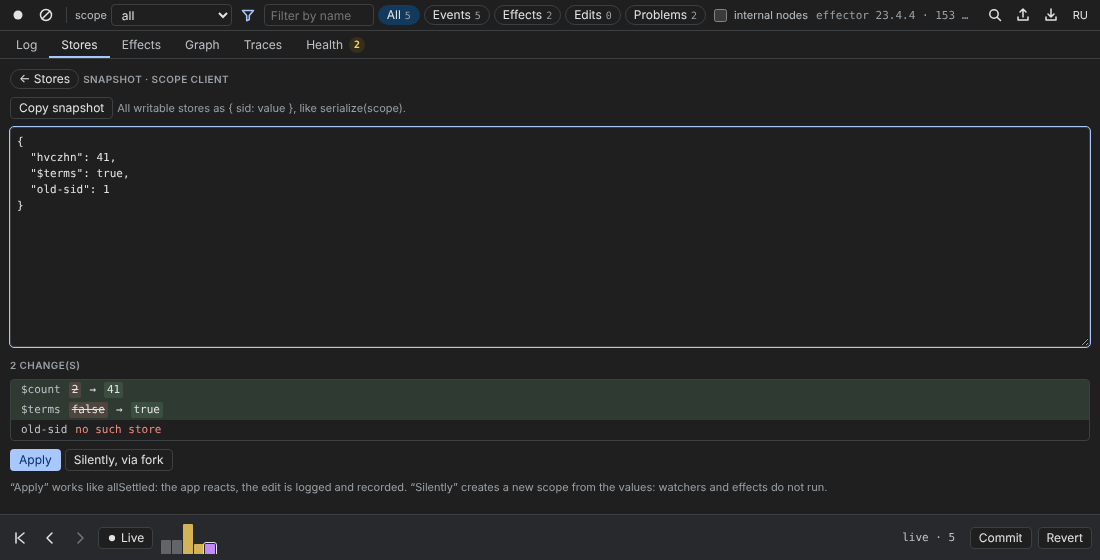The image size is (1100, 560).
Task: Open the Health tab
Action: [x=334, y=45]
